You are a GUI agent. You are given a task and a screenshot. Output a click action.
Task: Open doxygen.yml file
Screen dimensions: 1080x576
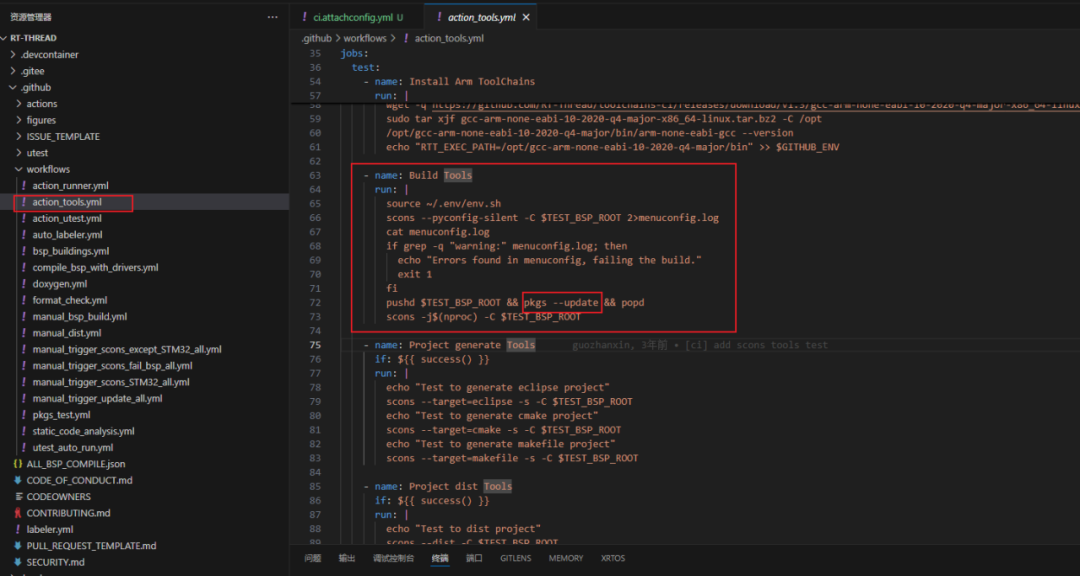pyautogui.click(x=59, y=284)
